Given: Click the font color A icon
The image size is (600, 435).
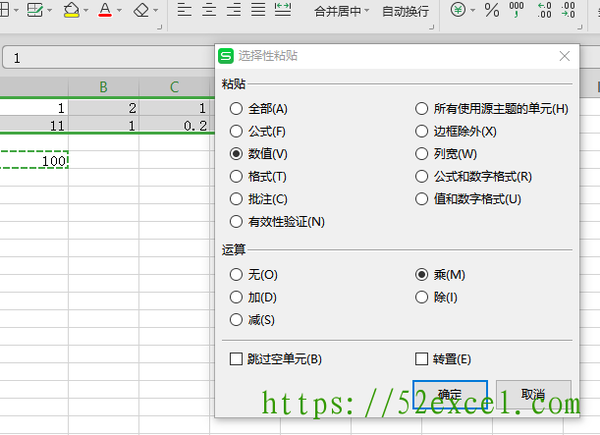Looking at the screenshot, I should pyautogui.click(x=105, y=10).
